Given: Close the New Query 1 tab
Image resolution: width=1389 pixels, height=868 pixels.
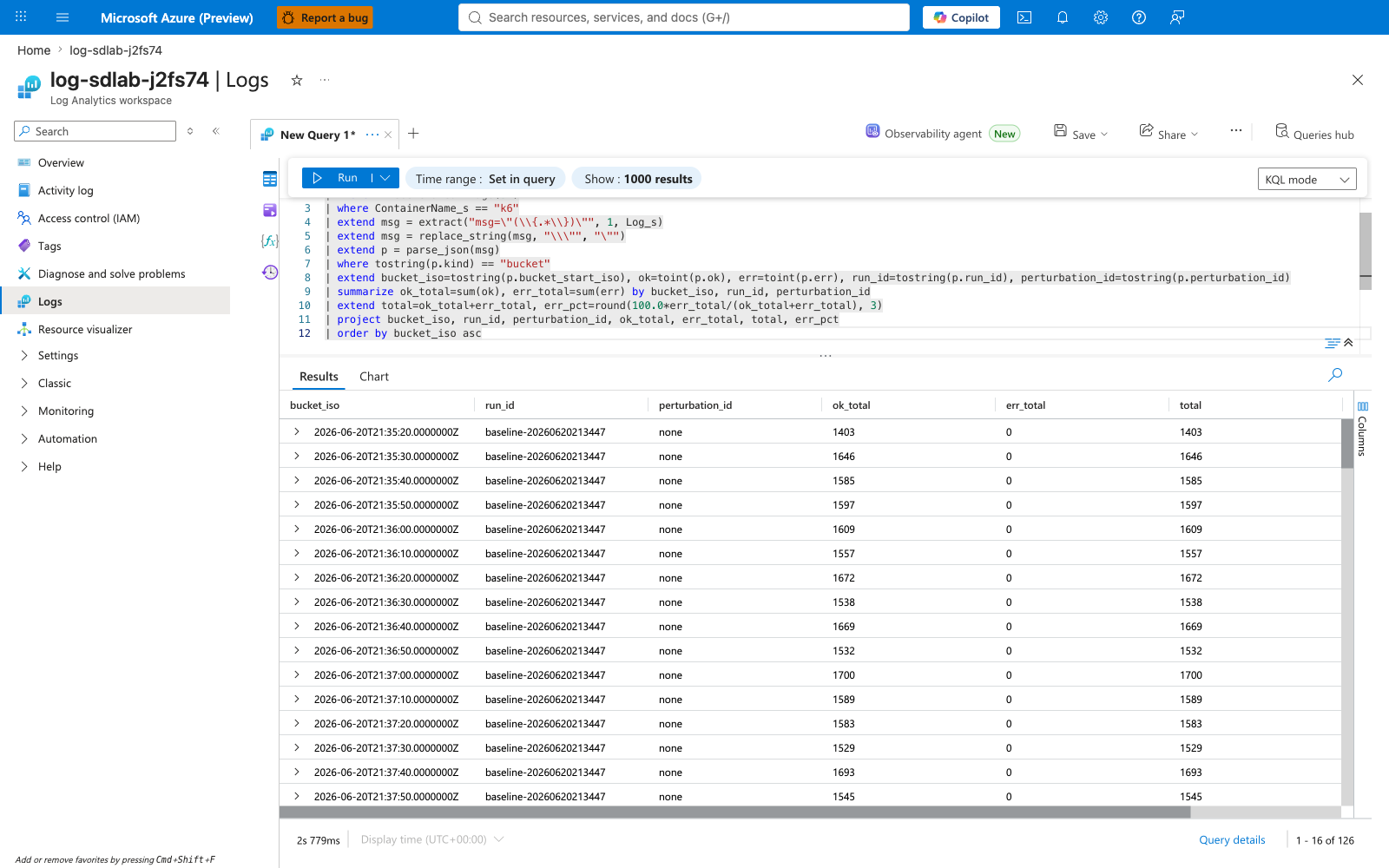Looking at the screenshot, I should (388, 135).
